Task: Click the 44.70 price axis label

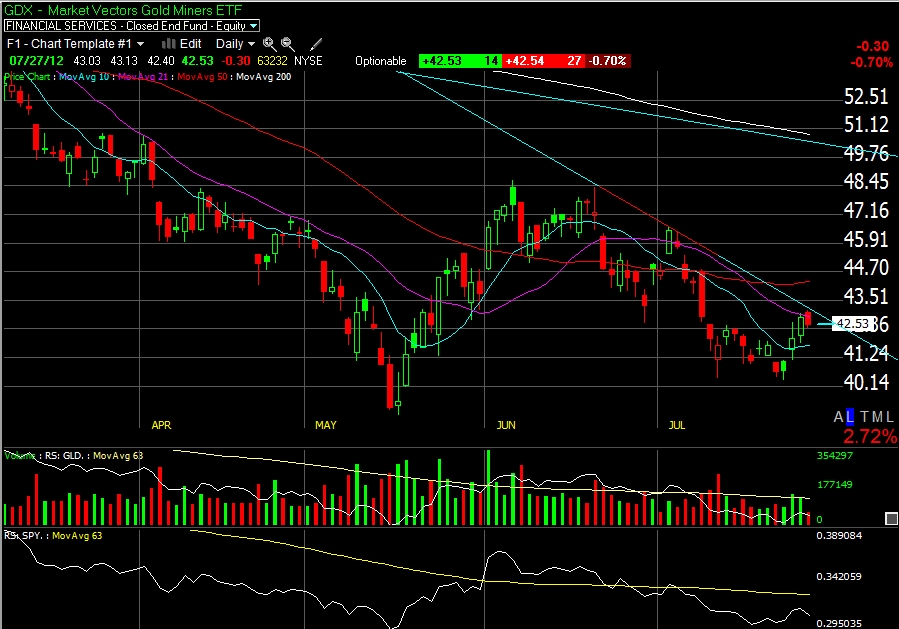Action: [866, 267]
